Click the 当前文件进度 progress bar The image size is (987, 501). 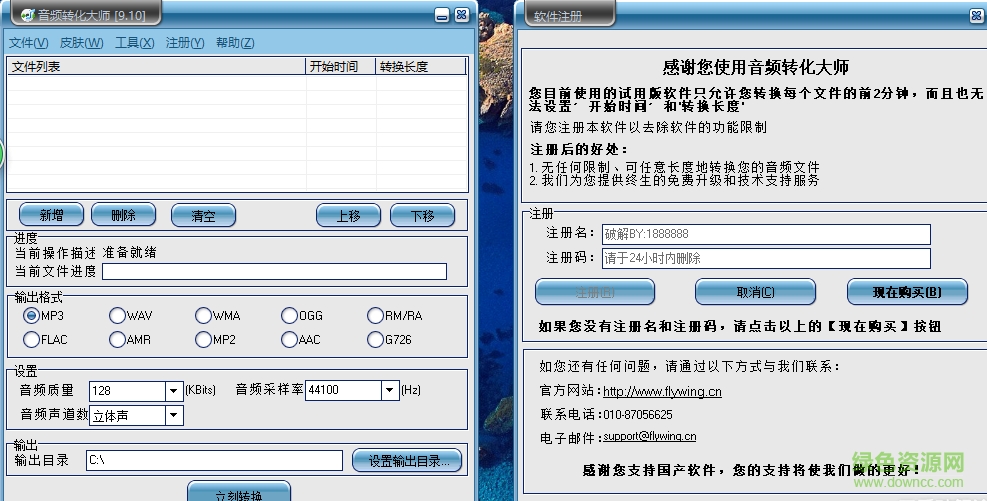pos(274,271)
